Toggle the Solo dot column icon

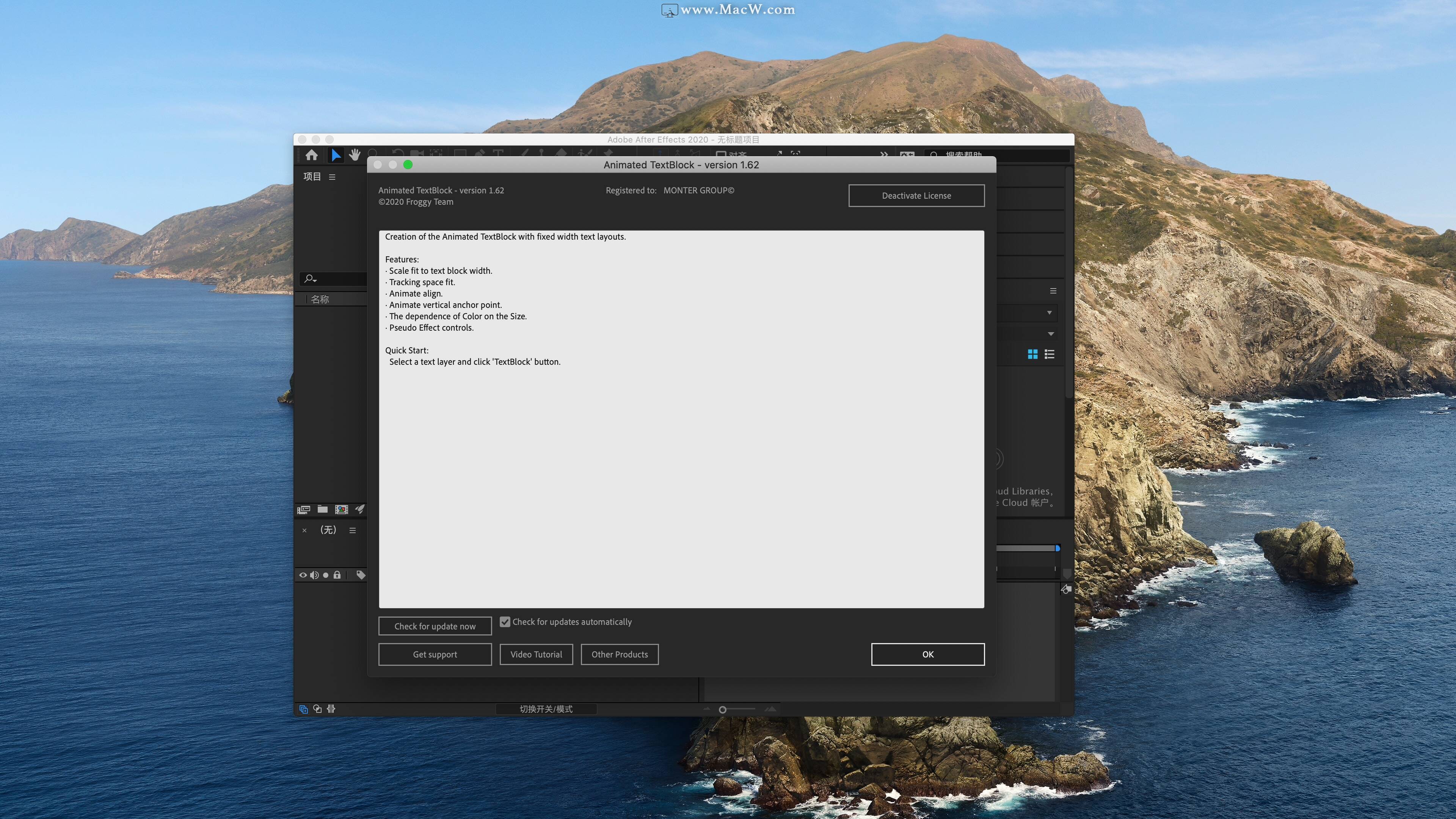point(326,576)
